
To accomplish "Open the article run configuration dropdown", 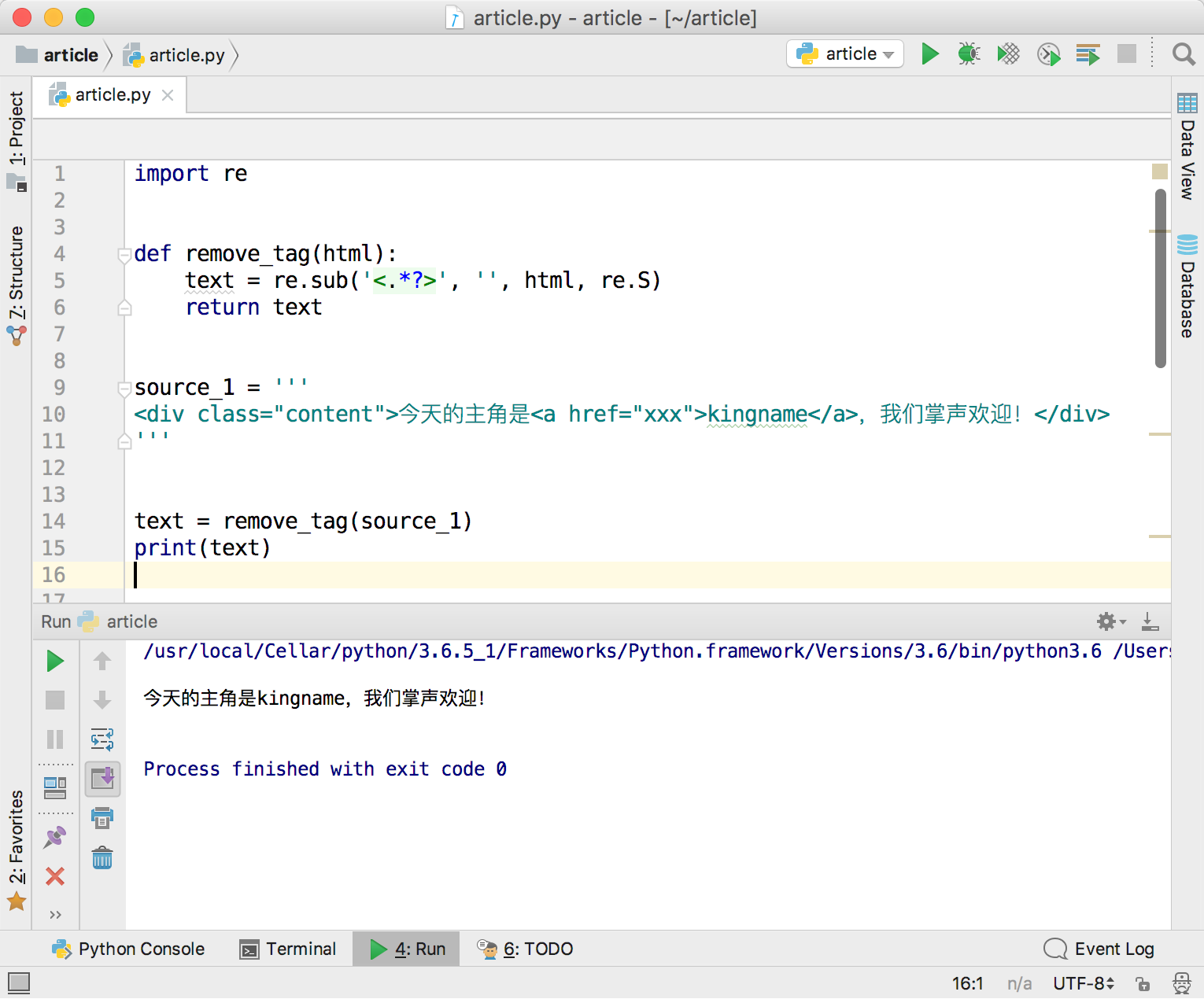I will click(x=845, y=53).
